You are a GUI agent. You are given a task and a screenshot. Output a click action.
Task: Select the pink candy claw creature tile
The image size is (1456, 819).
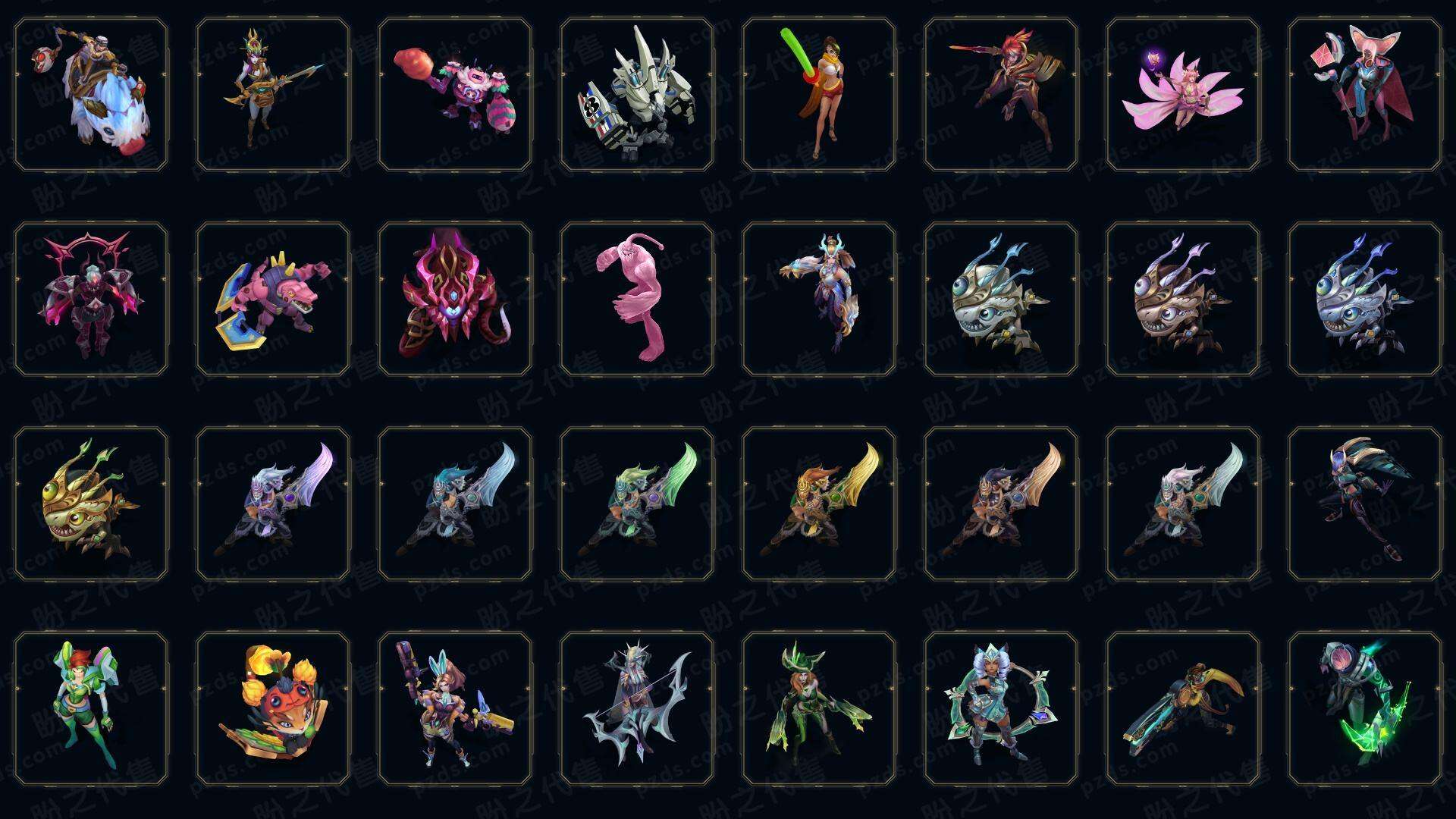(455, 95)
